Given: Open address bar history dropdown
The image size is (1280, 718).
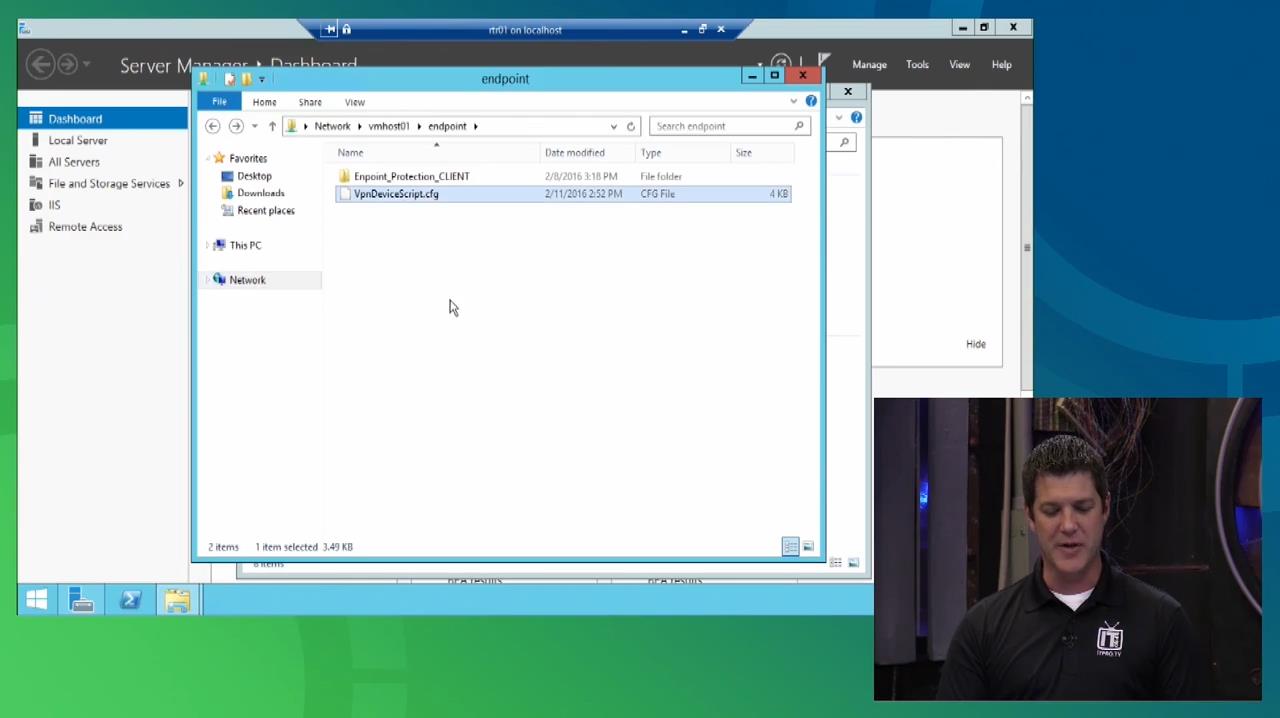Looking at the screenshot, I should [614, 126].
